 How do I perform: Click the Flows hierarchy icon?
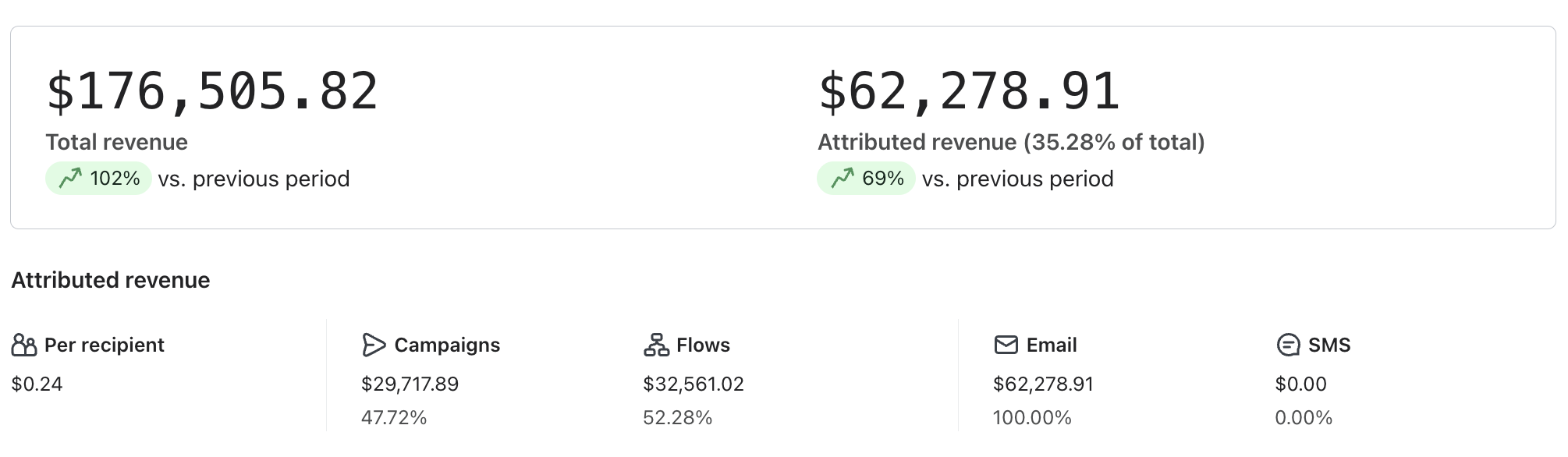point(656,345)
